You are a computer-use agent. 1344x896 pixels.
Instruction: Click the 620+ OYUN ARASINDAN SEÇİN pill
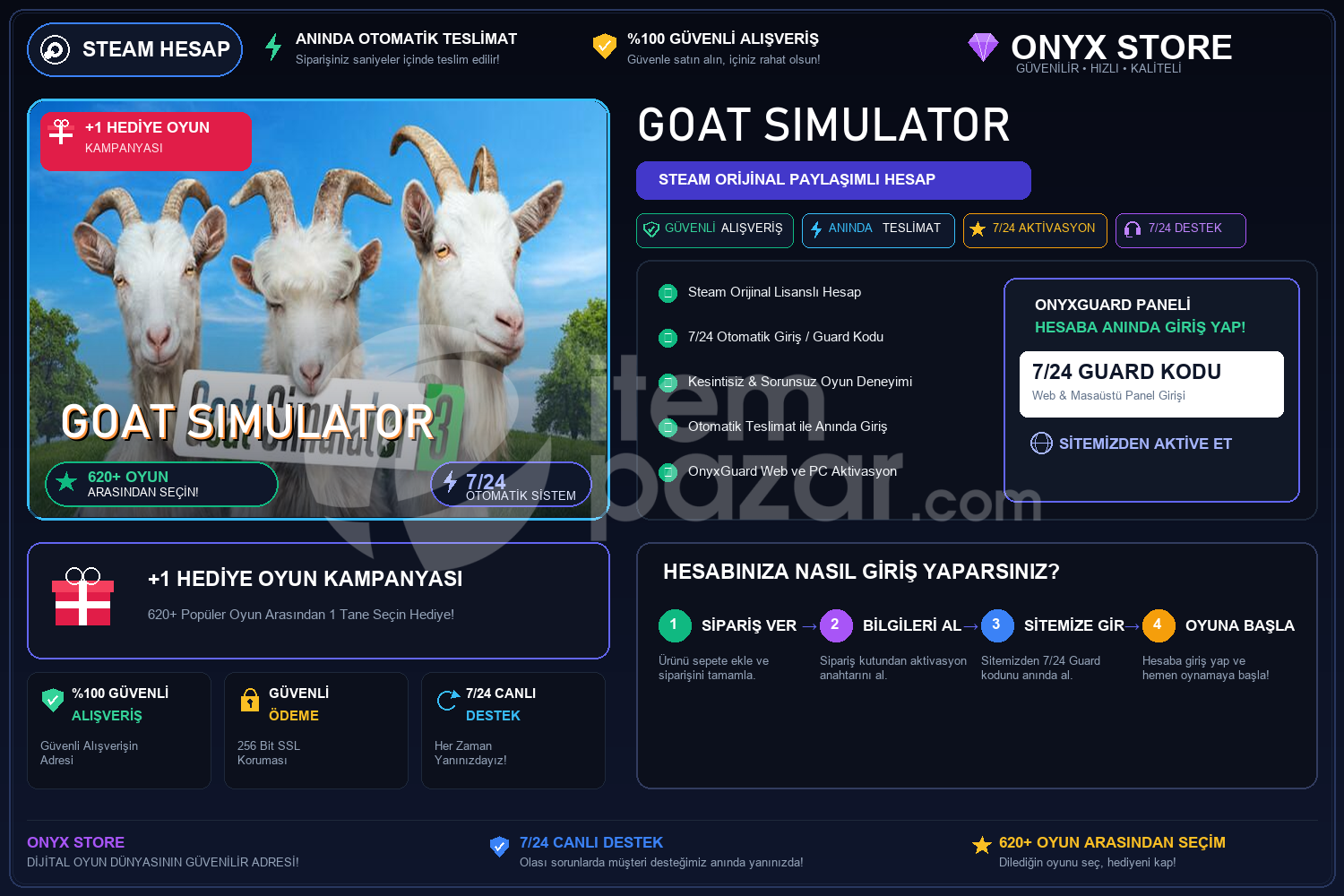161,484
